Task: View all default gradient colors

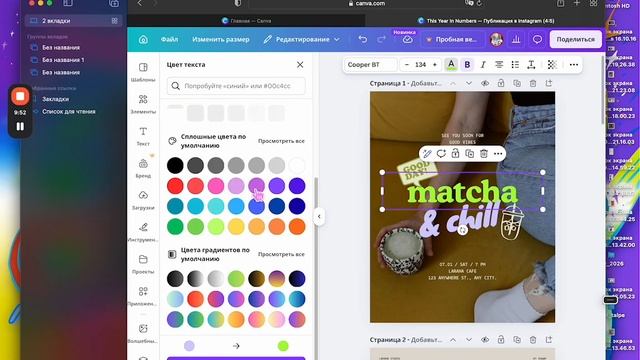Action: coord(281,254)
